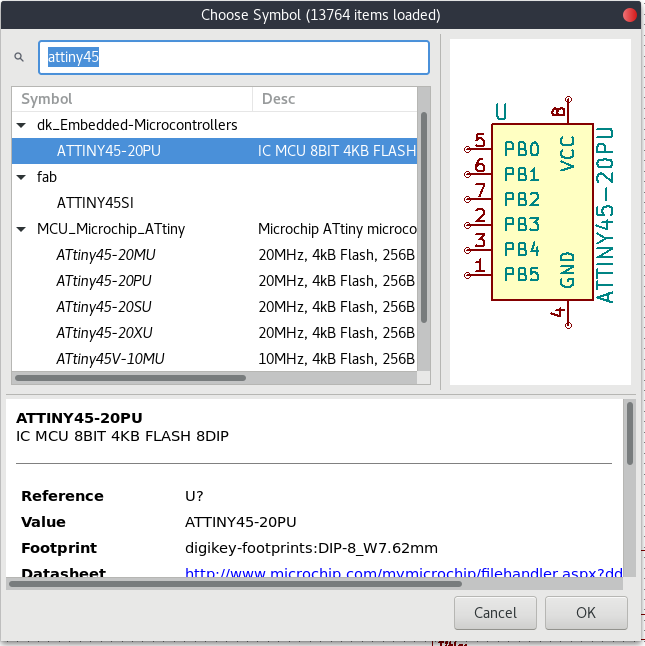The height and width of the screenshot is (646, 645).
Task: Click the Cancel button
Action: click(495, 613)
